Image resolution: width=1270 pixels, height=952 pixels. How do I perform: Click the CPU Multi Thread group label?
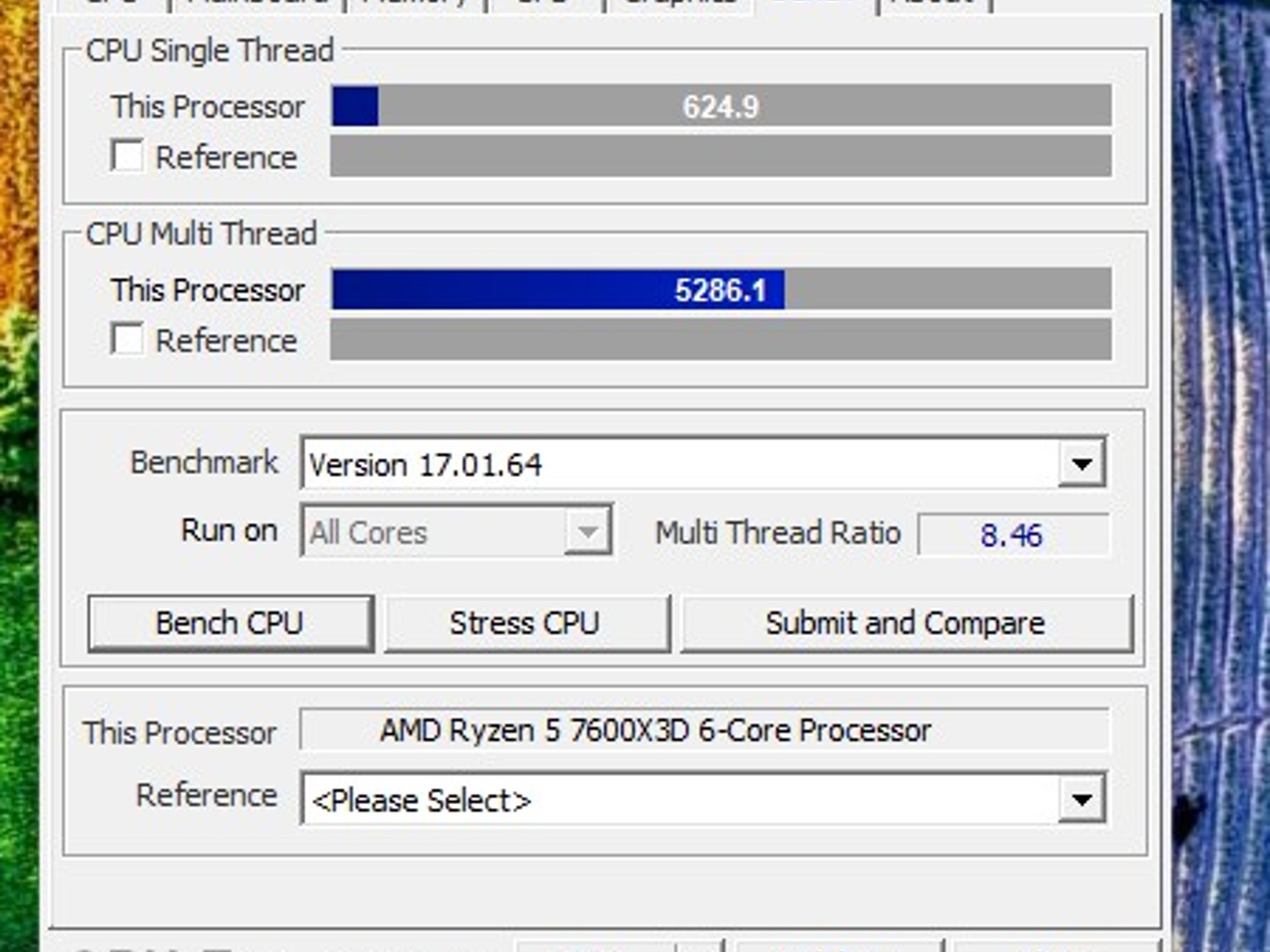pos(202,234)
